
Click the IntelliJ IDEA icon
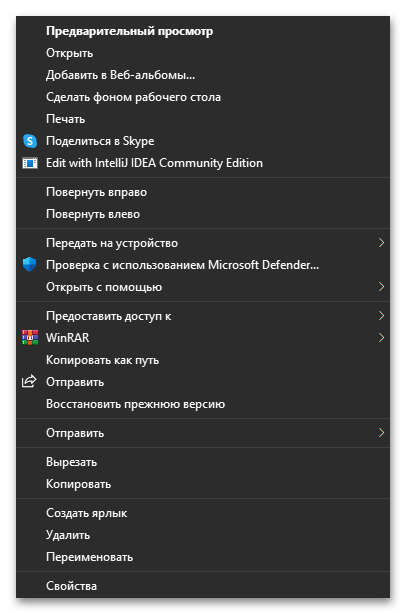click(30, 163)
